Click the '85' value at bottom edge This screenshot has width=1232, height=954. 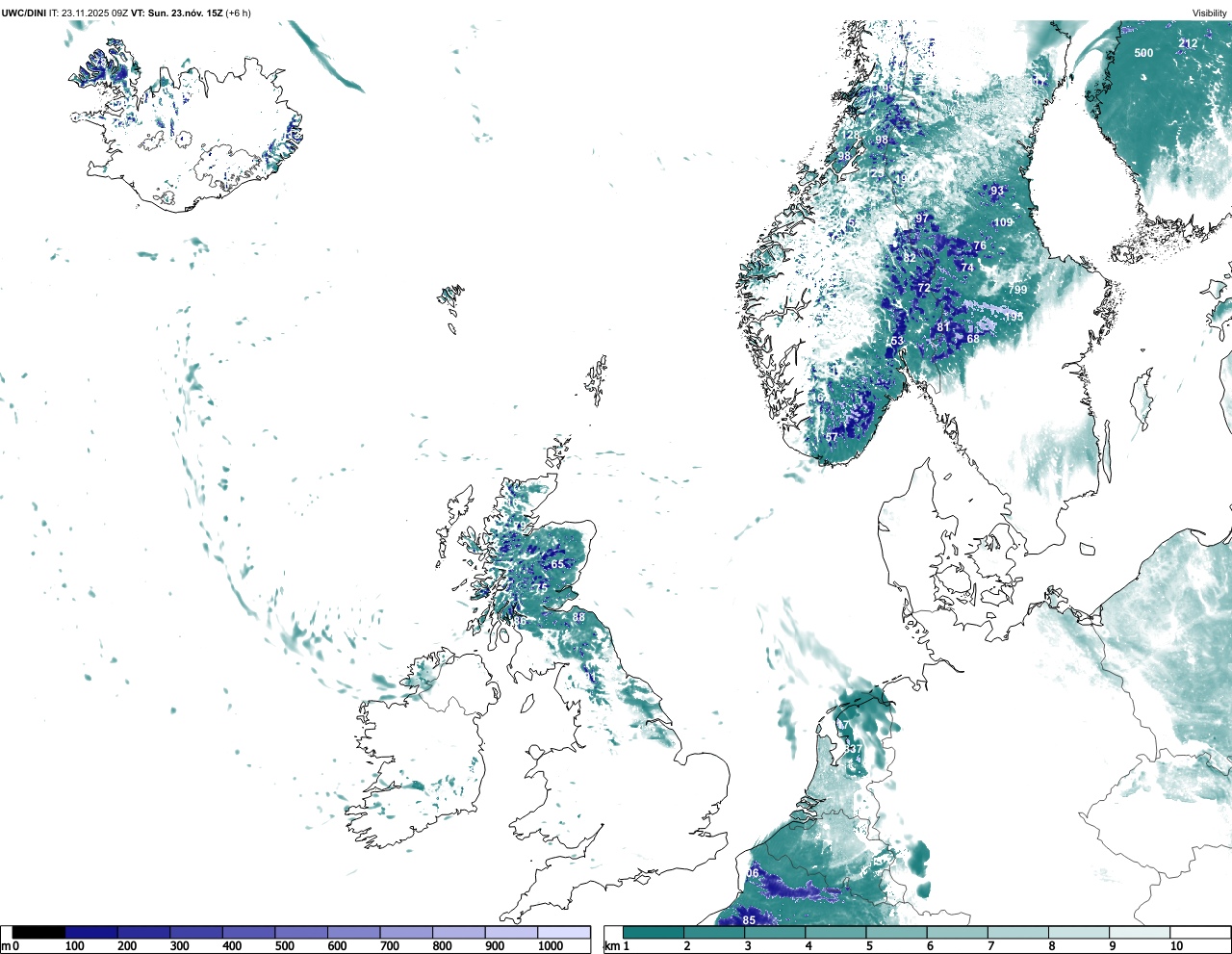749,920
